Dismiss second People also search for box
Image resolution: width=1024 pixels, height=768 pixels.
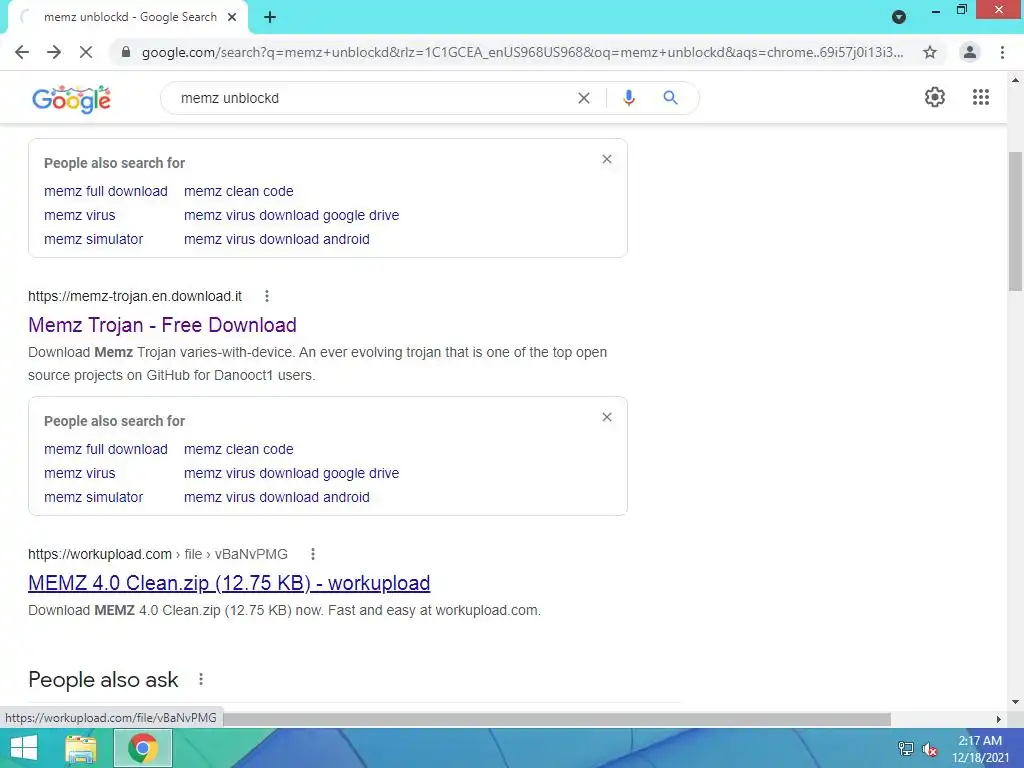pos(607,417)
